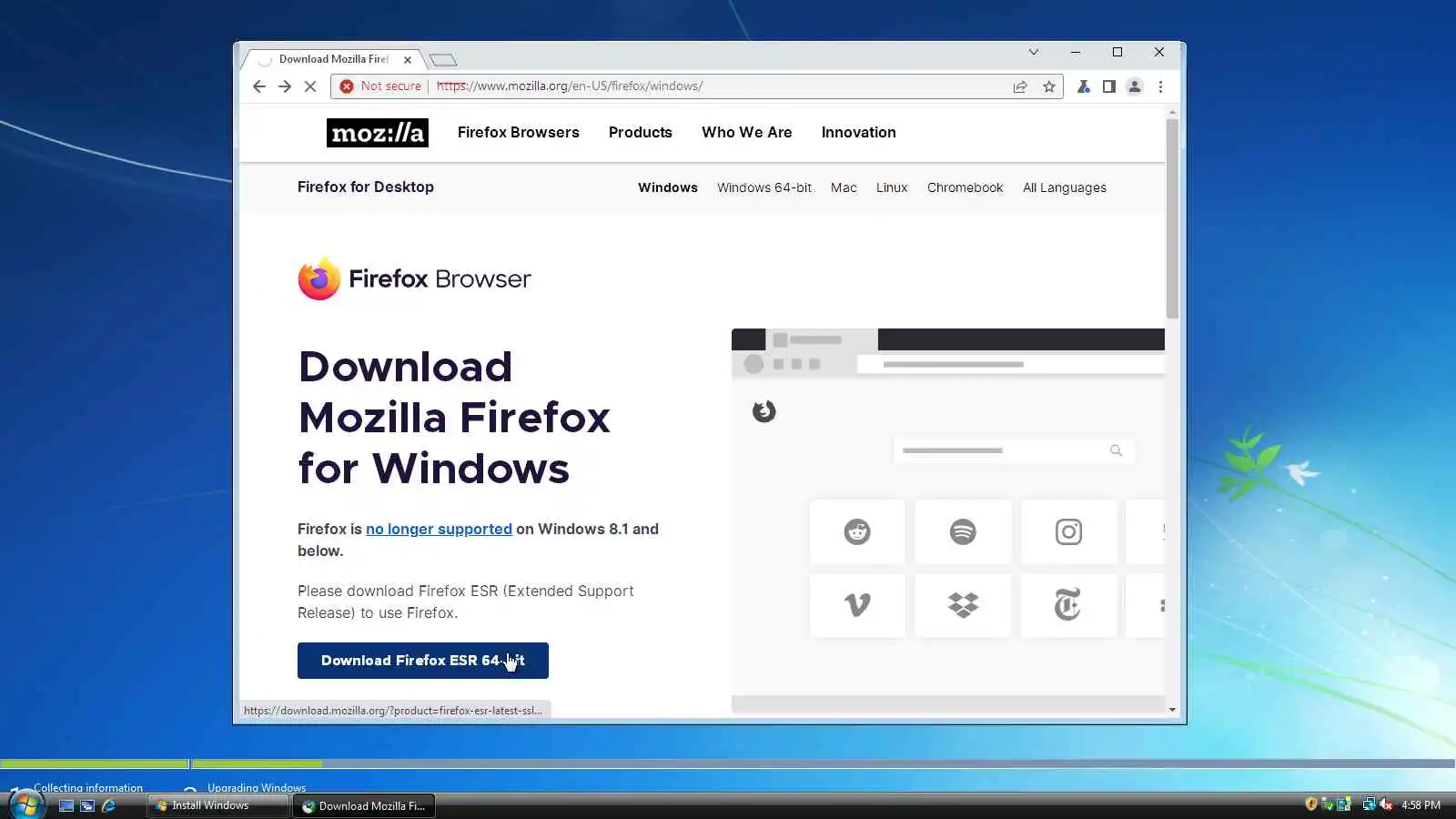Open the Who We Are menu
The height and width of the screenshot is (819, 1456).
tap(746, 133)
